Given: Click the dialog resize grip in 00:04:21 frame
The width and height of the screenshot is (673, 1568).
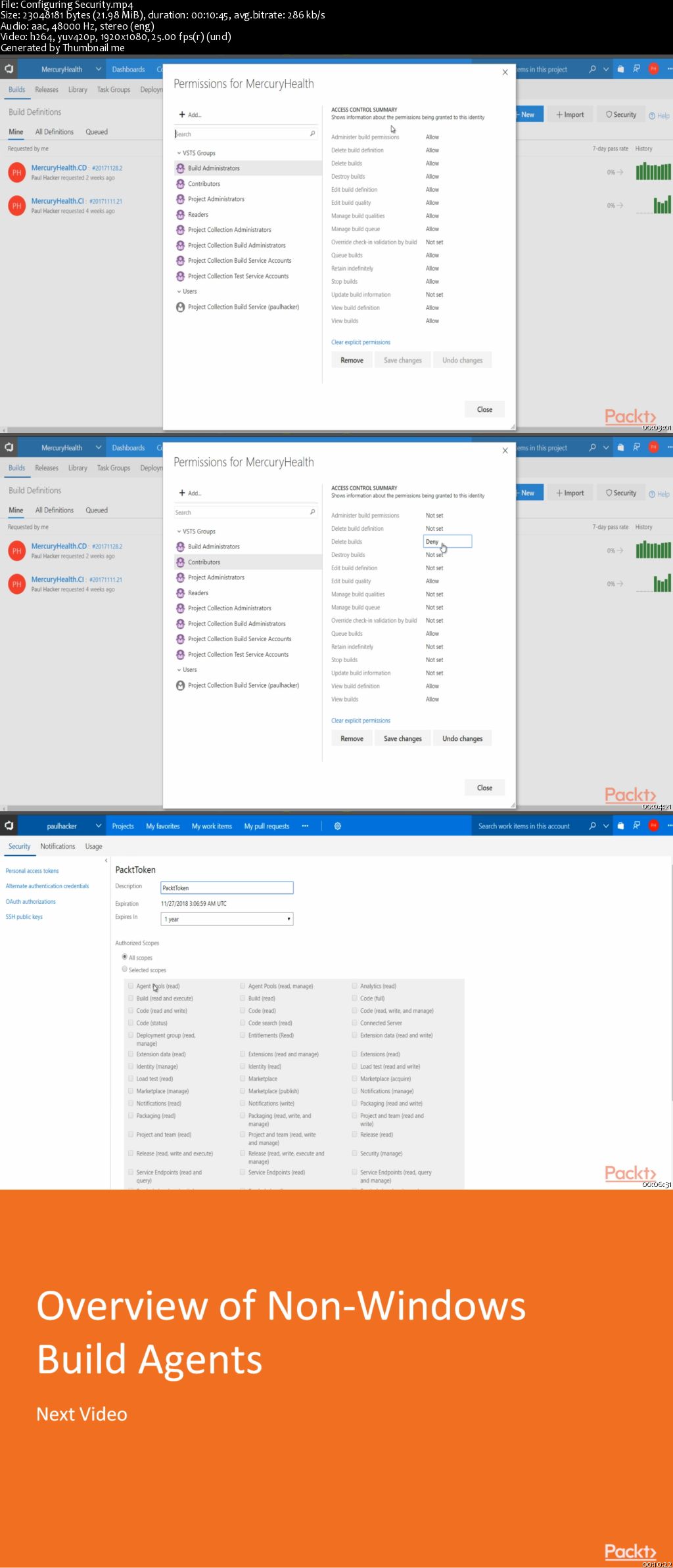Looking at the screenshot, I should 513,805.
